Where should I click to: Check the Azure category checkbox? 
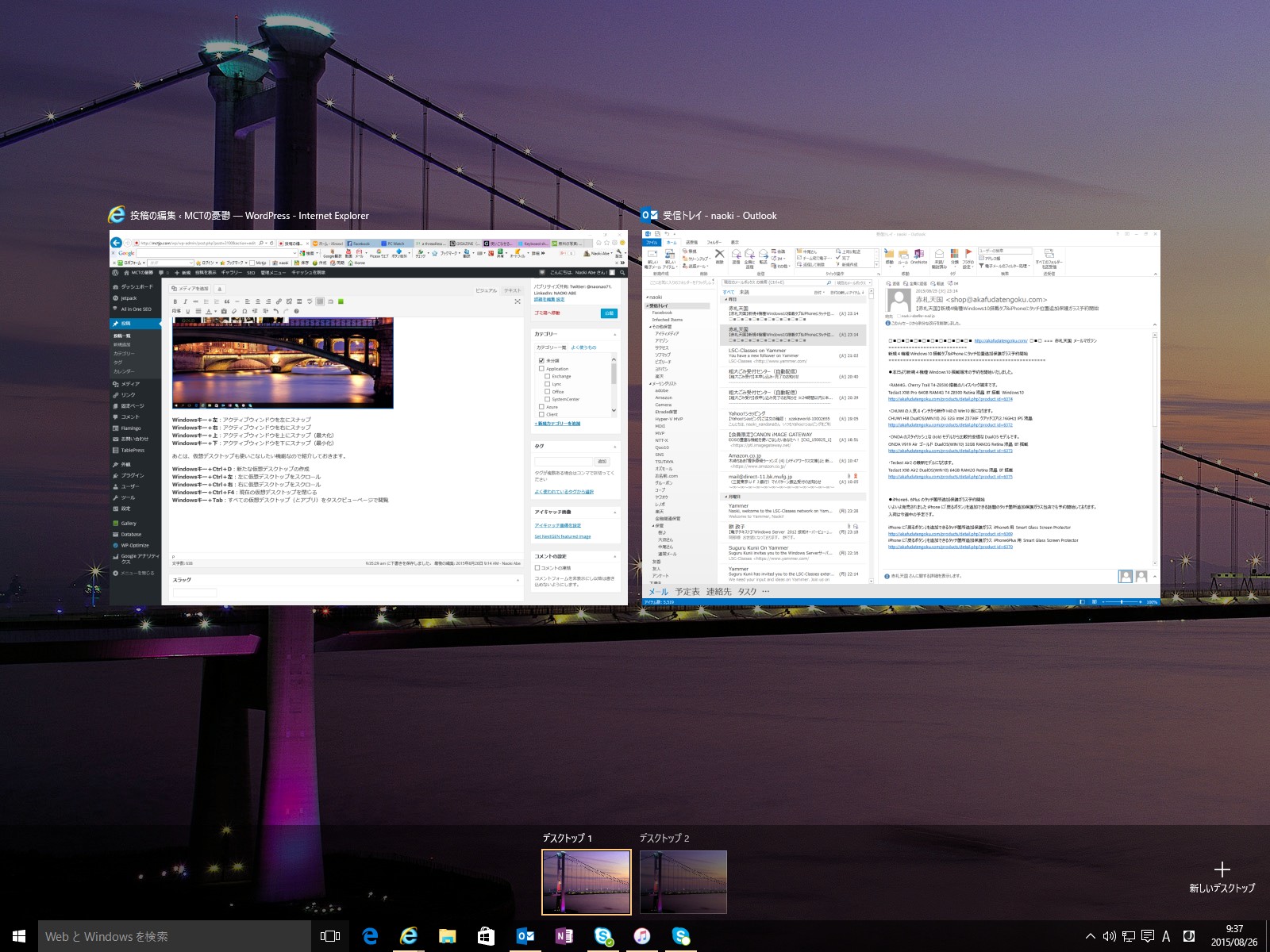coord(541,406)
